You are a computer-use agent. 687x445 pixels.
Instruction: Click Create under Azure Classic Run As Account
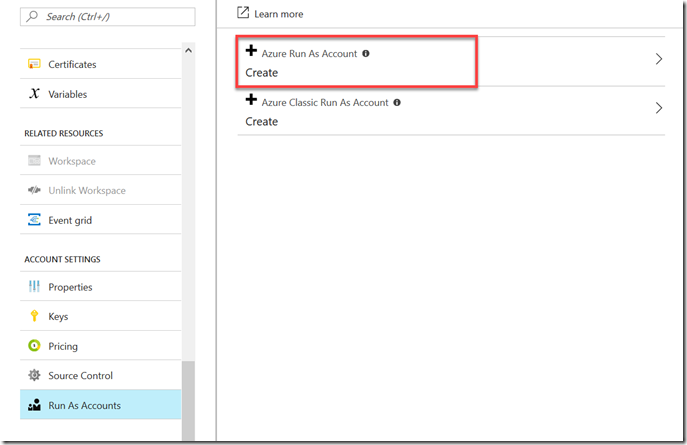click(x=262, y=121)
